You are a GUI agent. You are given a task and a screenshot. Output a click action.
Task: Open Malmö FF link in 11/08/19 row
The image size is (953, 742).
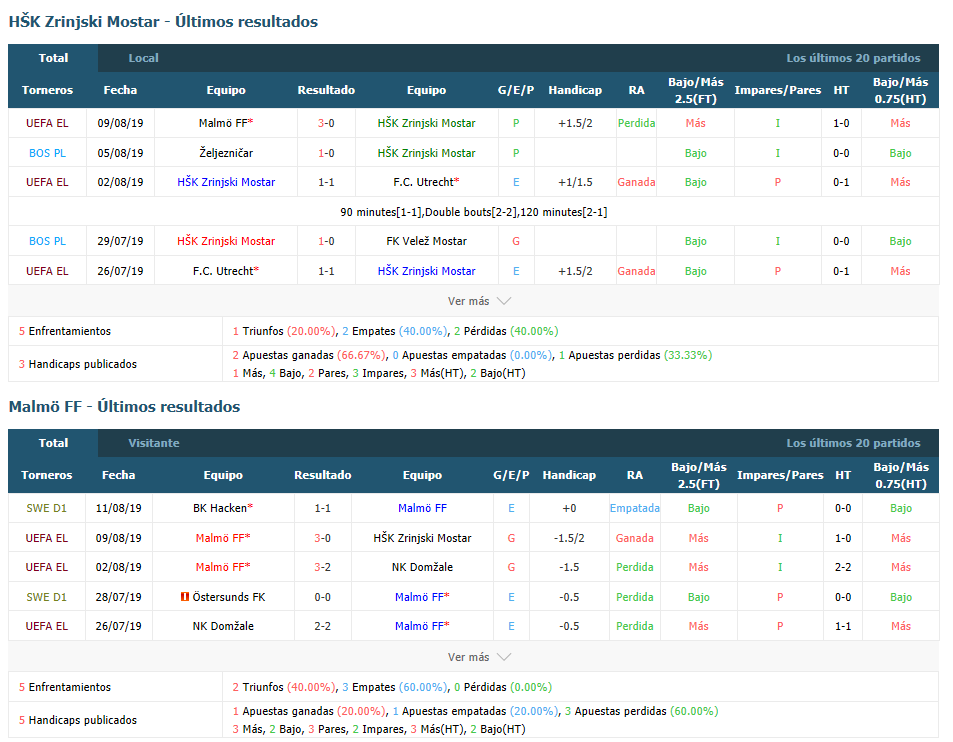(x=422, y=508)
